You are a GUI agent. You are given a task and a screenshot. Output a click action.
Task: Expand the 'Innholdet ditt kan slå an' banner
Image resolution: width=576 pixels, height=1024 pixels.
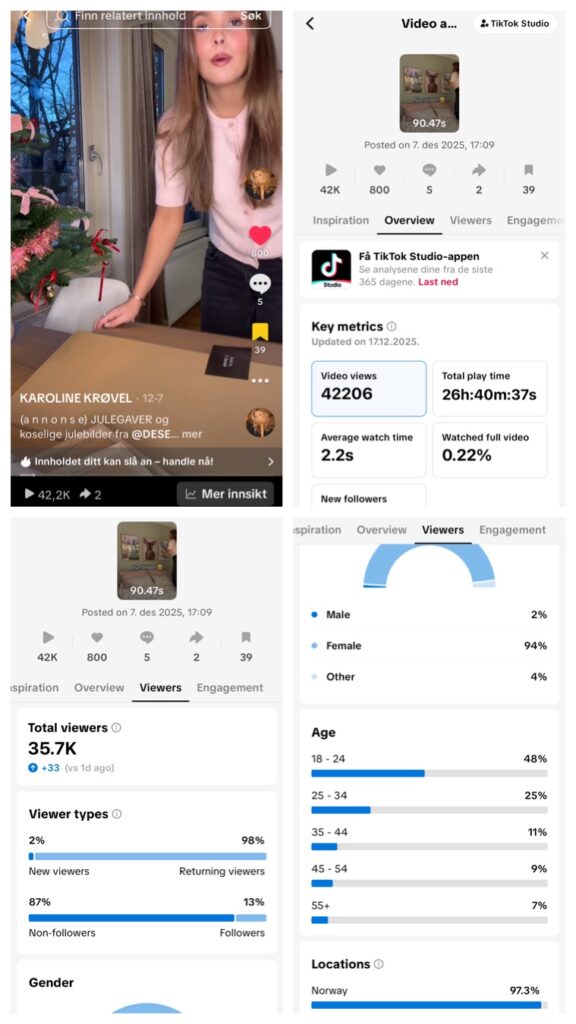[x=147, y=462]
